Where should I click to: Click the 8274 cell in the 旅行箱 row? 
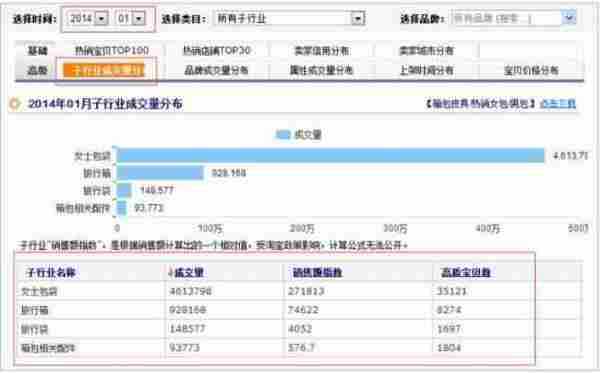[x=449, y=310]
